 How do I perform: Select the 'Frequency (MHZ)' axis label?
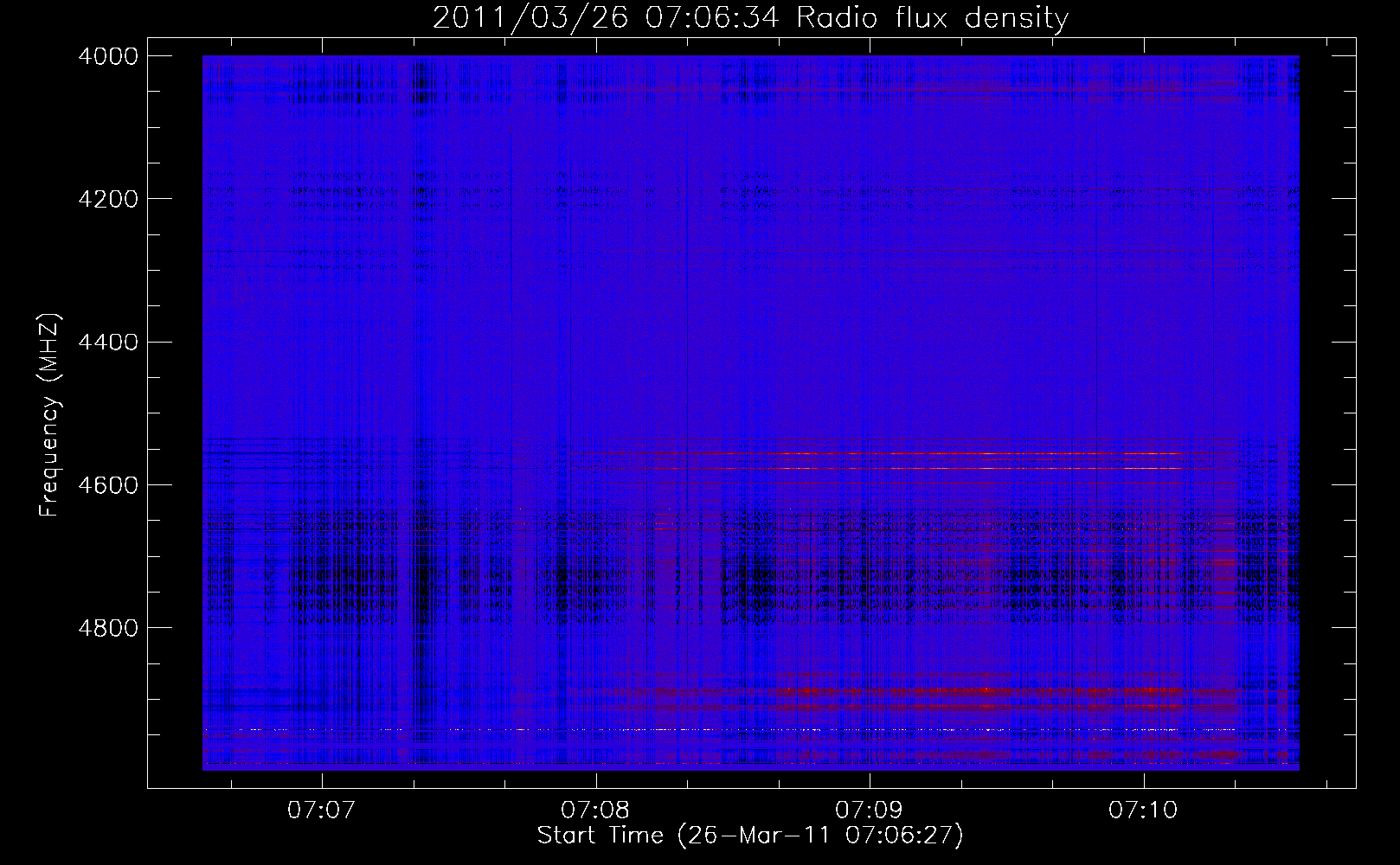pos(49,415)
